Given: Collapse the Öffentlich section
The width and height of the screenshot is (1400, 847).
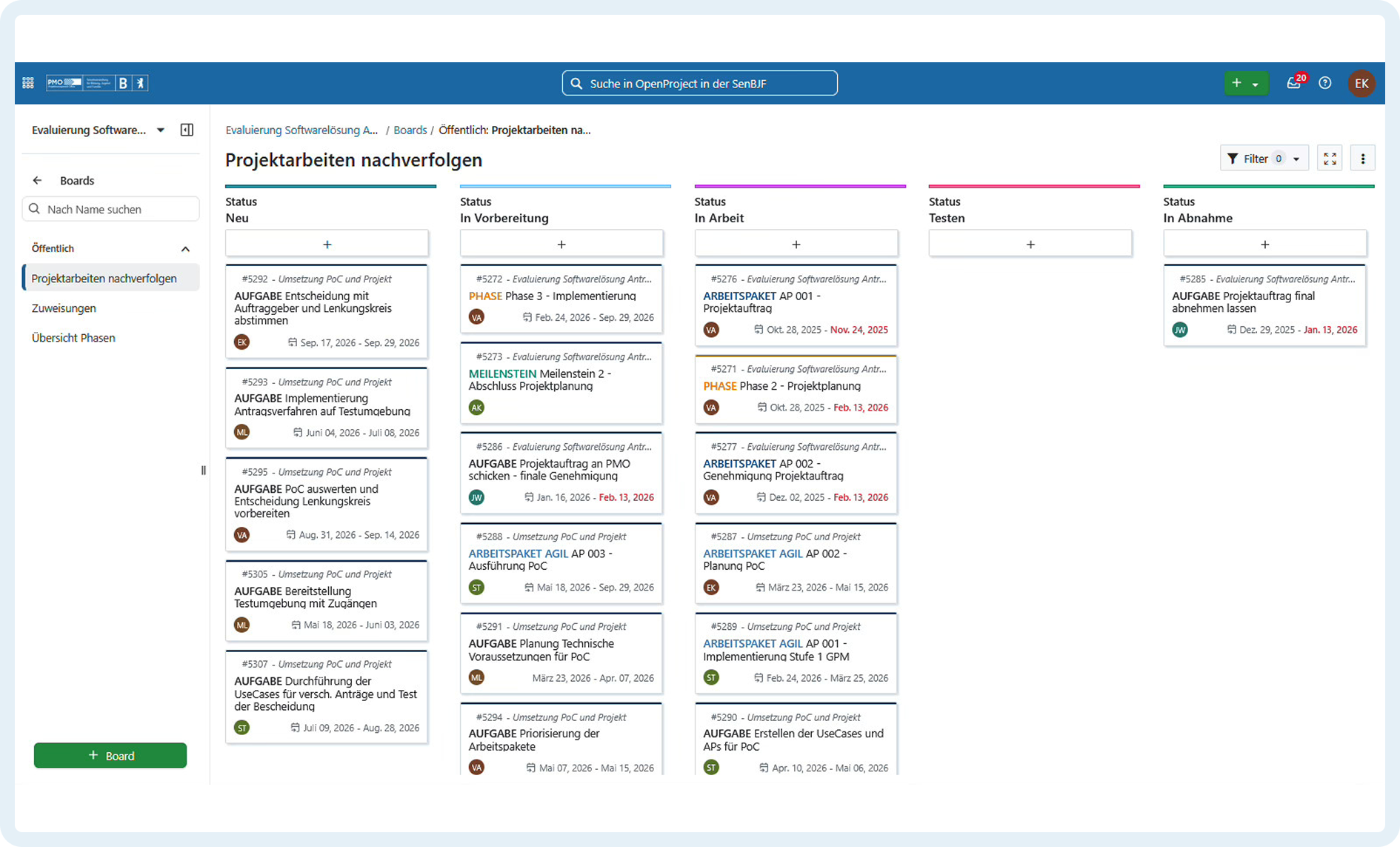Looking at the screenshot, I should 185,249.
